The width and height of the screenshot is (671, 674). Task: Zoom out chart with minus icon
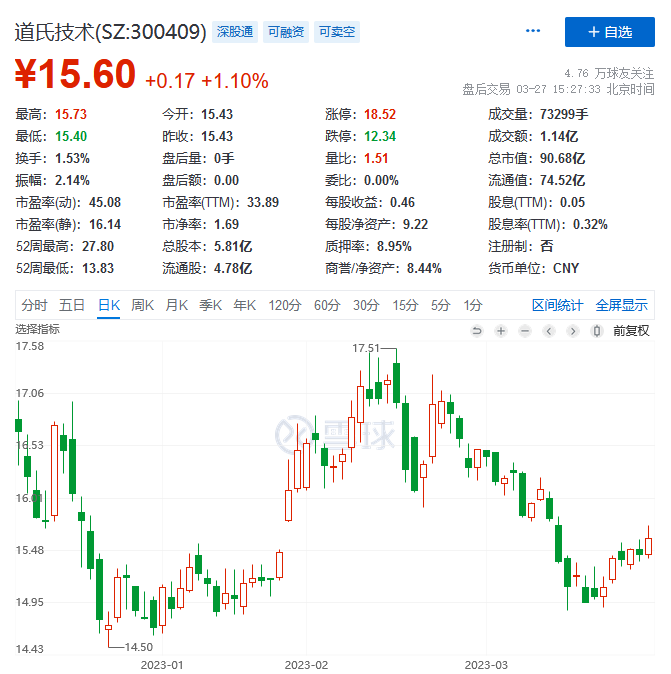click(525, 331)
